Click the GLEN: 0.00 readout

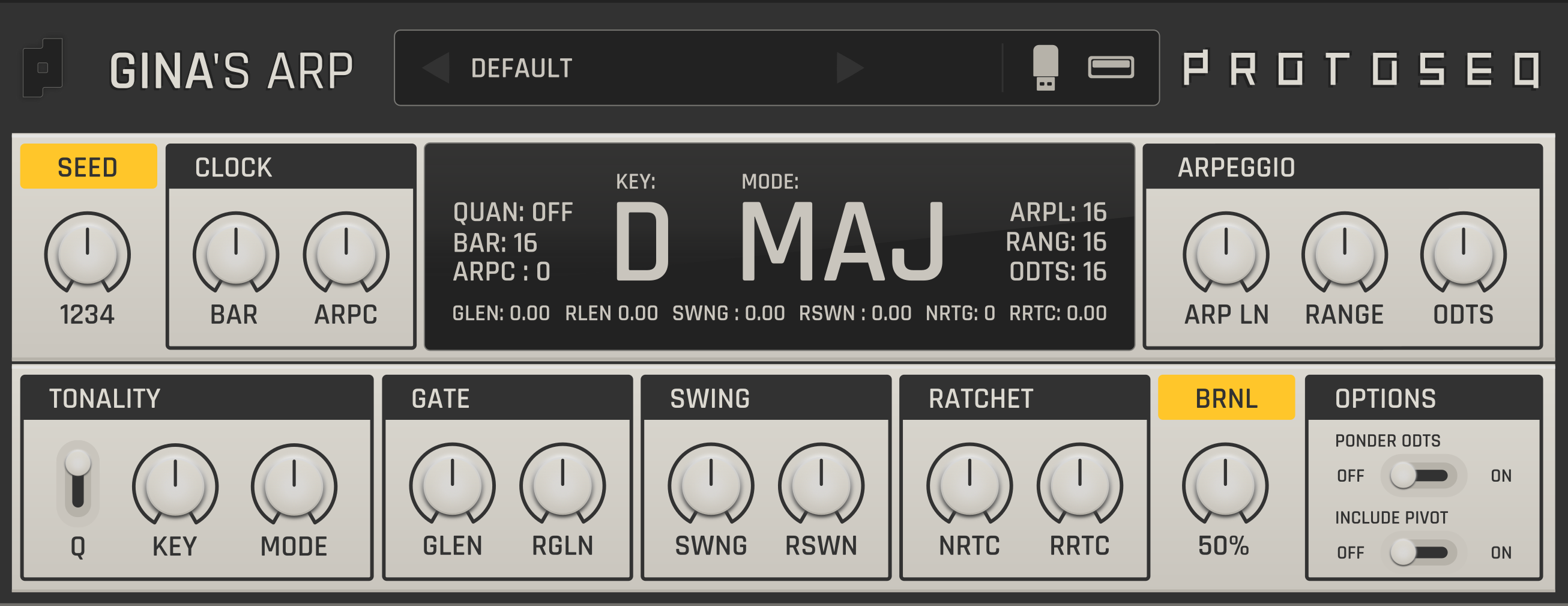pyautogui.click(x=501, y=313)
